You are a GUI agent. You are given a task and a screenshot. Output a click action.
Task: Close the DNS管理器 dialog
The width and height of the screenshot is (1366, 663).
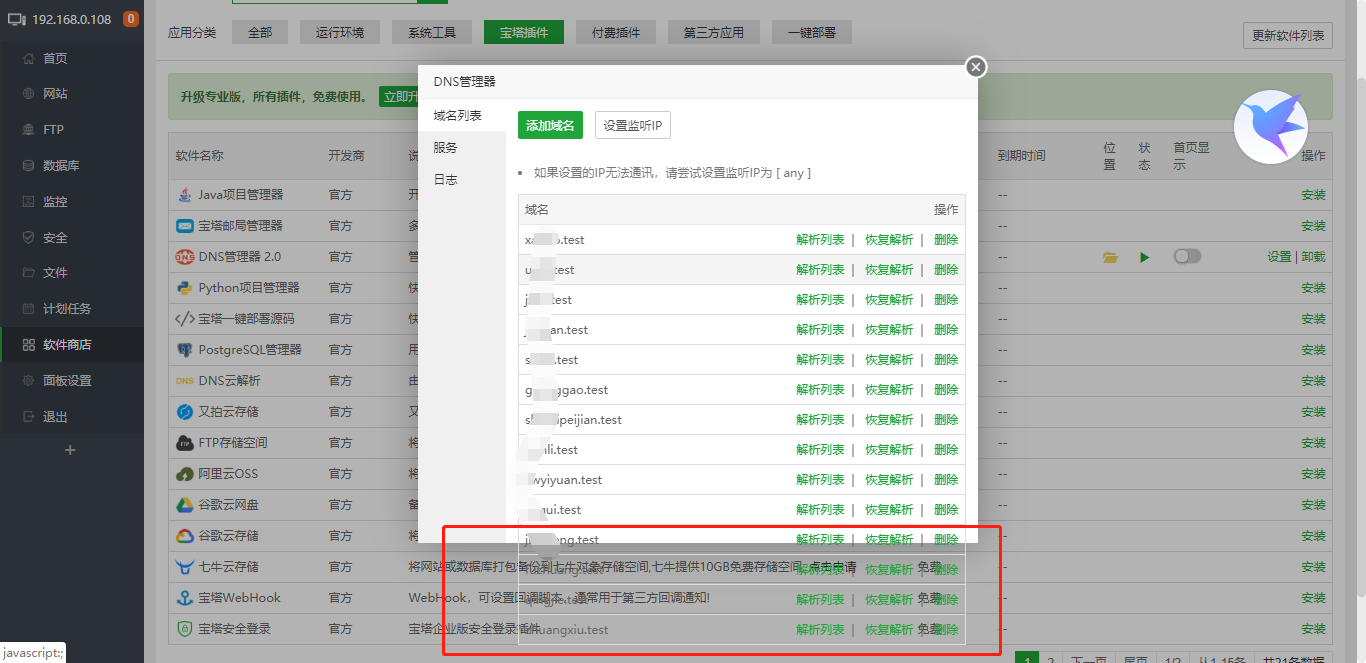pyautogui.click(x=976, y=66)
